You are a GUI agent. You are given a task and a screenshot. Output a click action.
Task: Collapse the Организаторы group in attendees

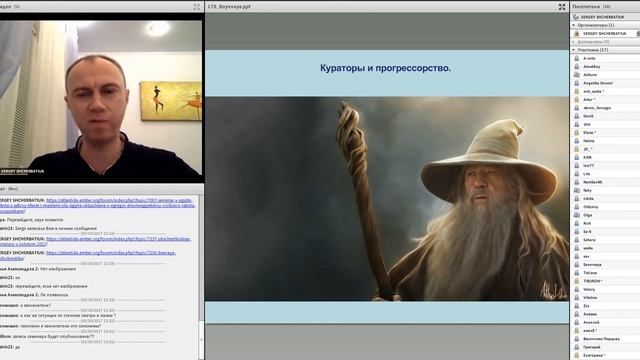pyautogui.click(x=573, y=25)
